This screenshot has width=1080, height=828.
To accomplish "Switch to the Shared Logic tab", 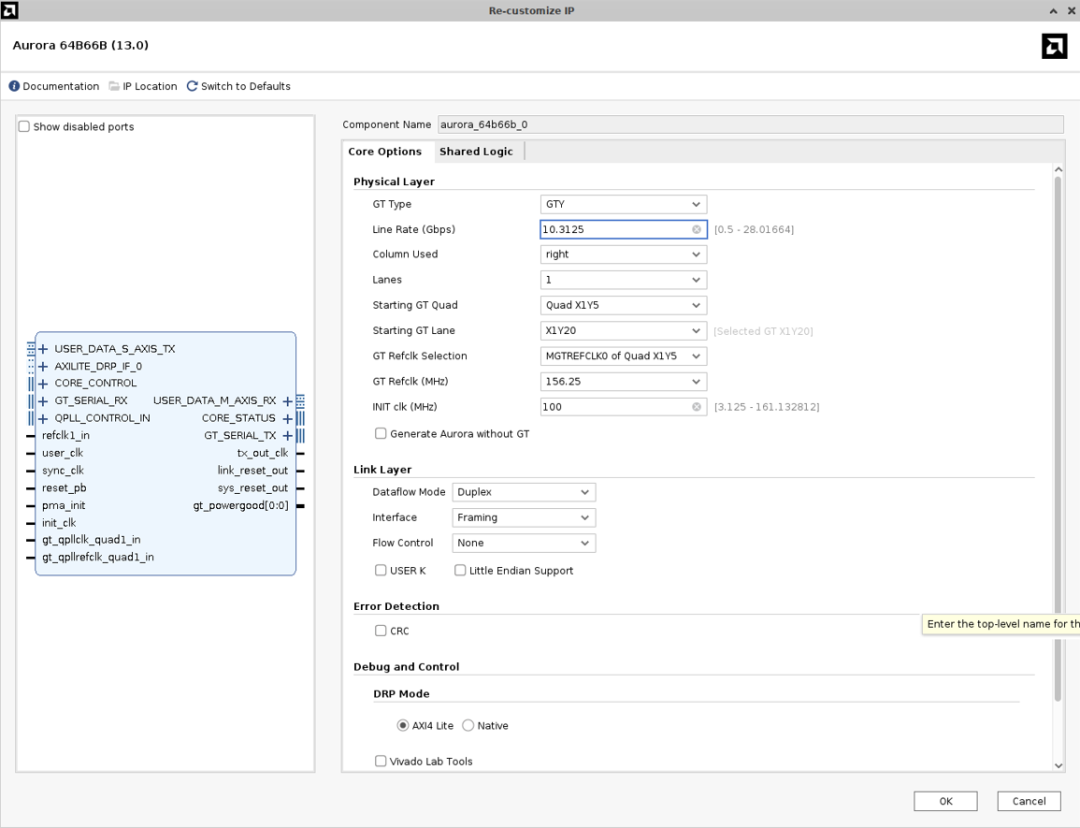I will click(x=475, y=152).
